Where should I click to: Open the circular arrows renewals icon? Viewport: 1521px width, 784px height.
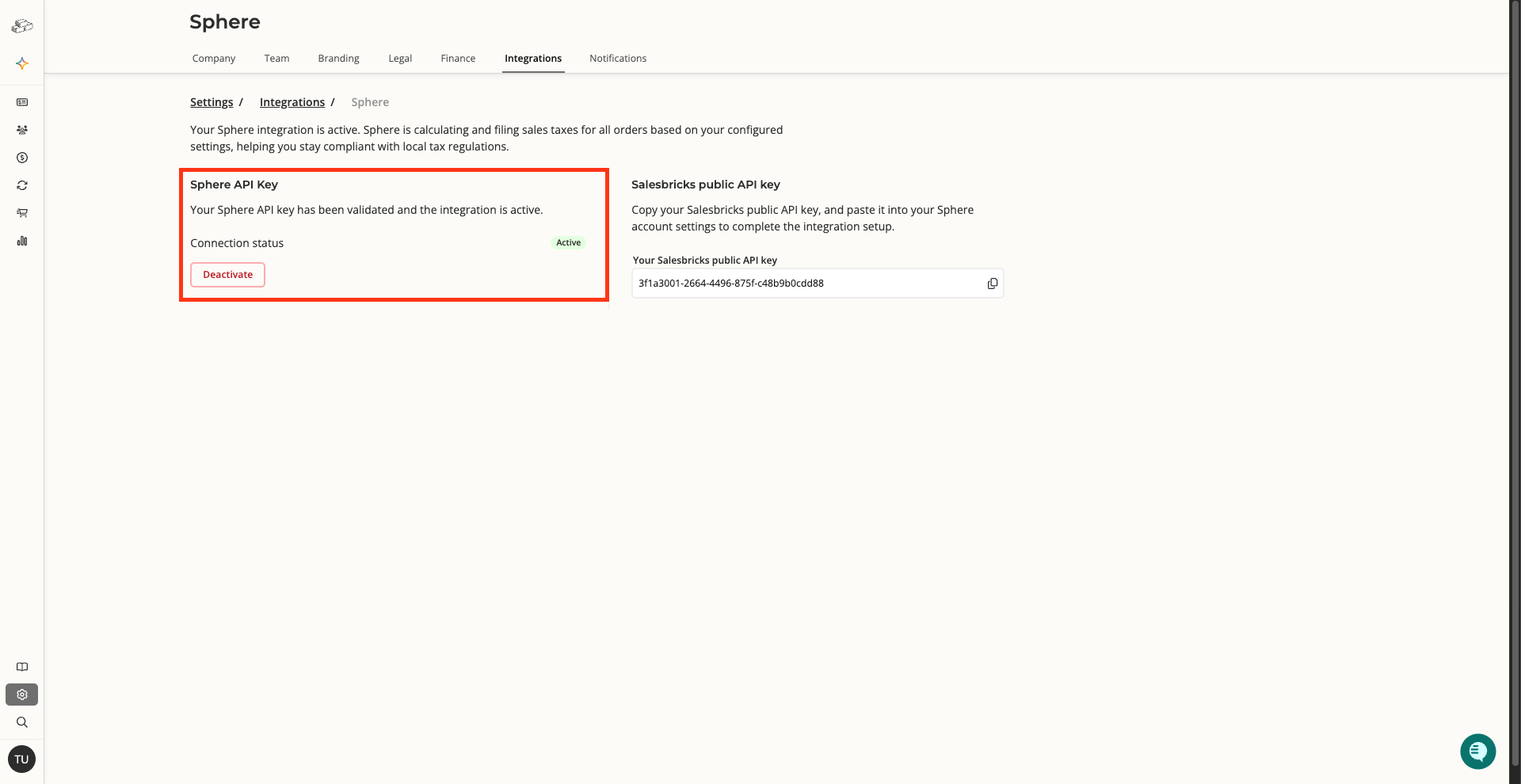pos(22,185)
